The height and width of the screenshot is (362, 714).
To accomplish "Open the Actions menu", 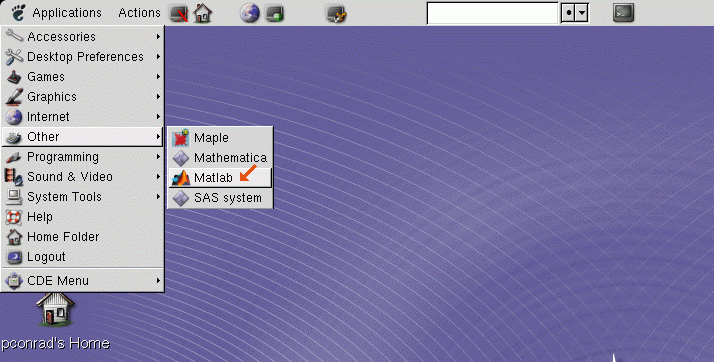I will 139,13.
